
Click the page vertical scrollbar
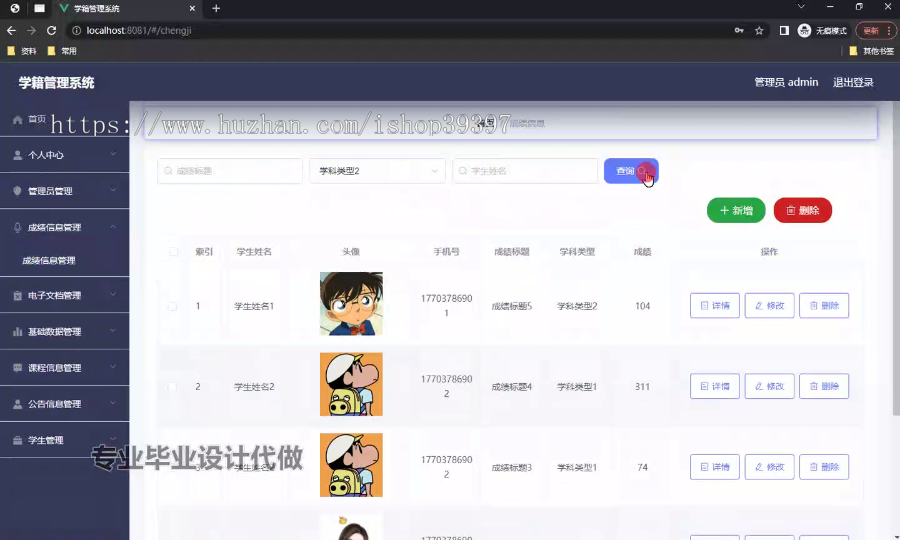point(896,258)
